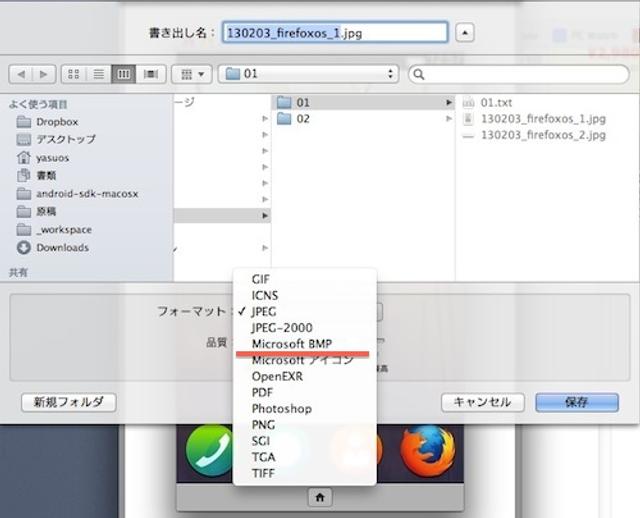Image resolution: width=640 pixels, height=518 pixels.
Task: Click the 保存 save button
Action: point(576,402)
